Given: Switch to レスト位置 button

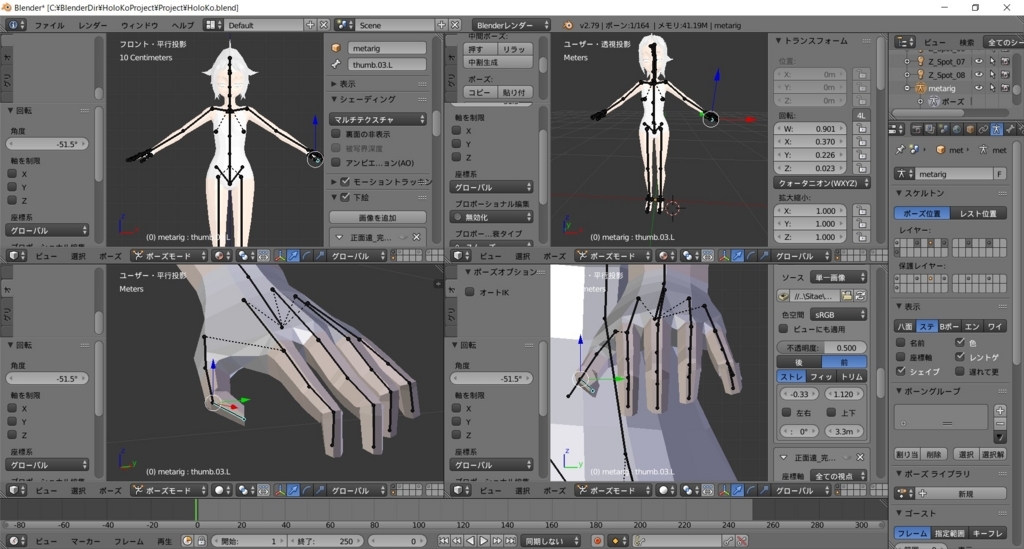Looking at the screenshot, I should click(x=978, y=214).
